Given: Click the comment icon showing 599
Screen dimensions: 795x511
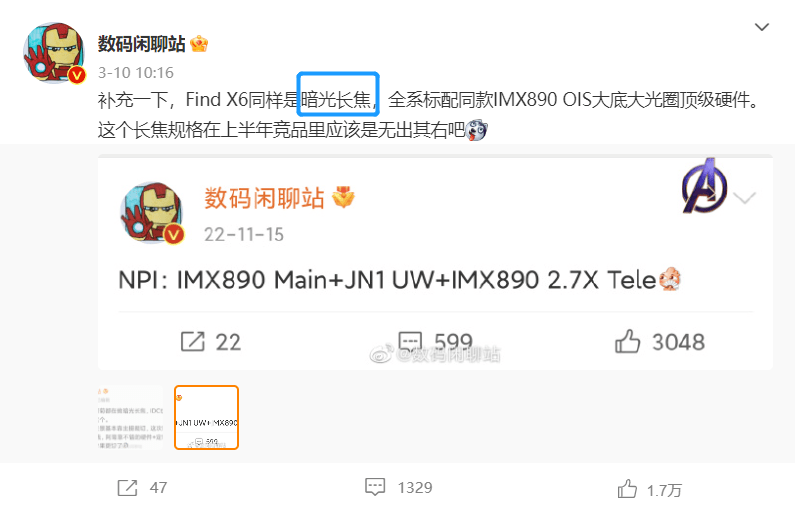Looking at the screenshot, I should [410, 341].
